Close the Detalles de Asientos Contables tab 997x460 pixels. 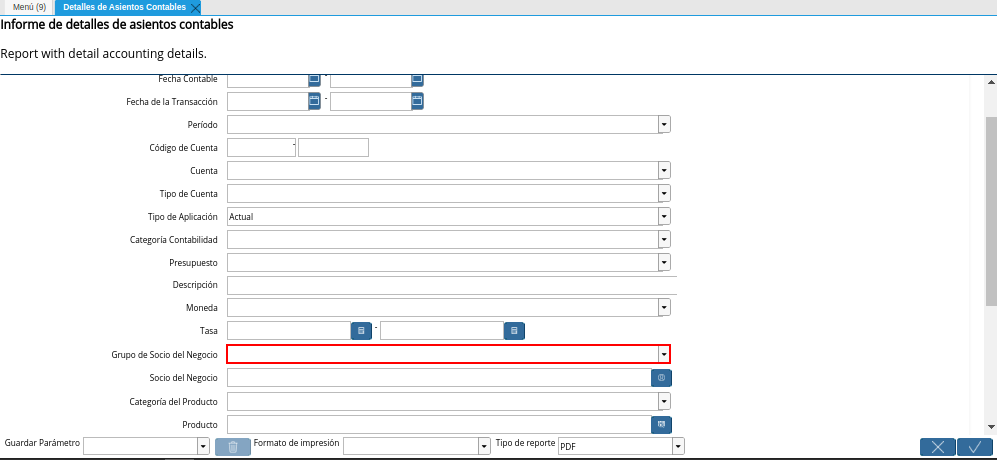(x=195, y=8)
